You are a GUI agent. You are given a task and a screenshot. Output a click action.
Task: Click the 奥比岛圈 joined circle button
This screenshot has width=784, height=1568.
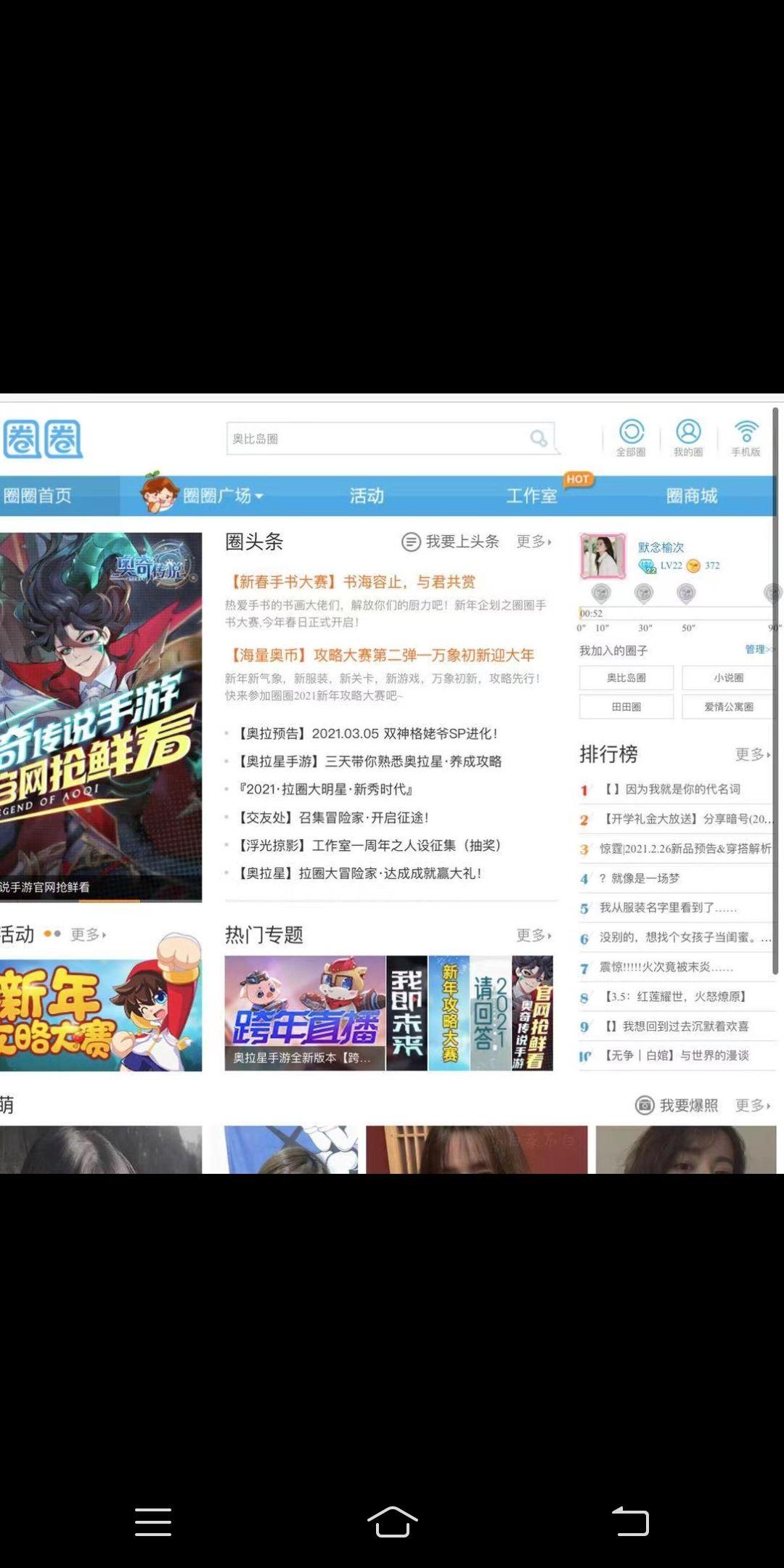point(626,678)
